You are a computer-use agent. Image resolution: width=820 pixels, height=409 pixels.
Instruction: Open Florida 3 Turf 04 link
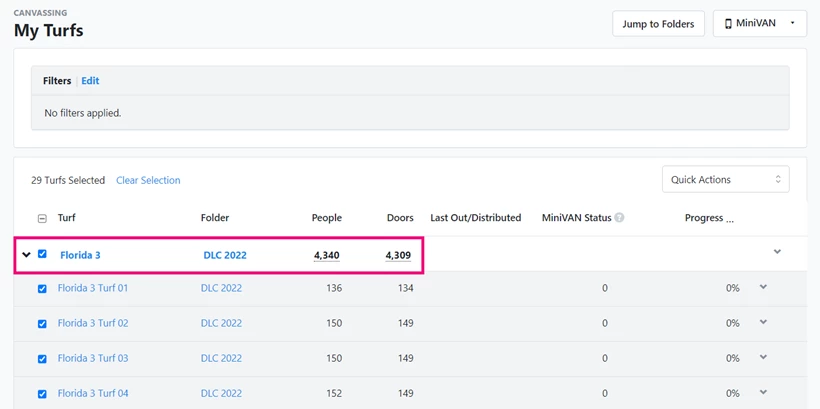(x=93, y=393)
